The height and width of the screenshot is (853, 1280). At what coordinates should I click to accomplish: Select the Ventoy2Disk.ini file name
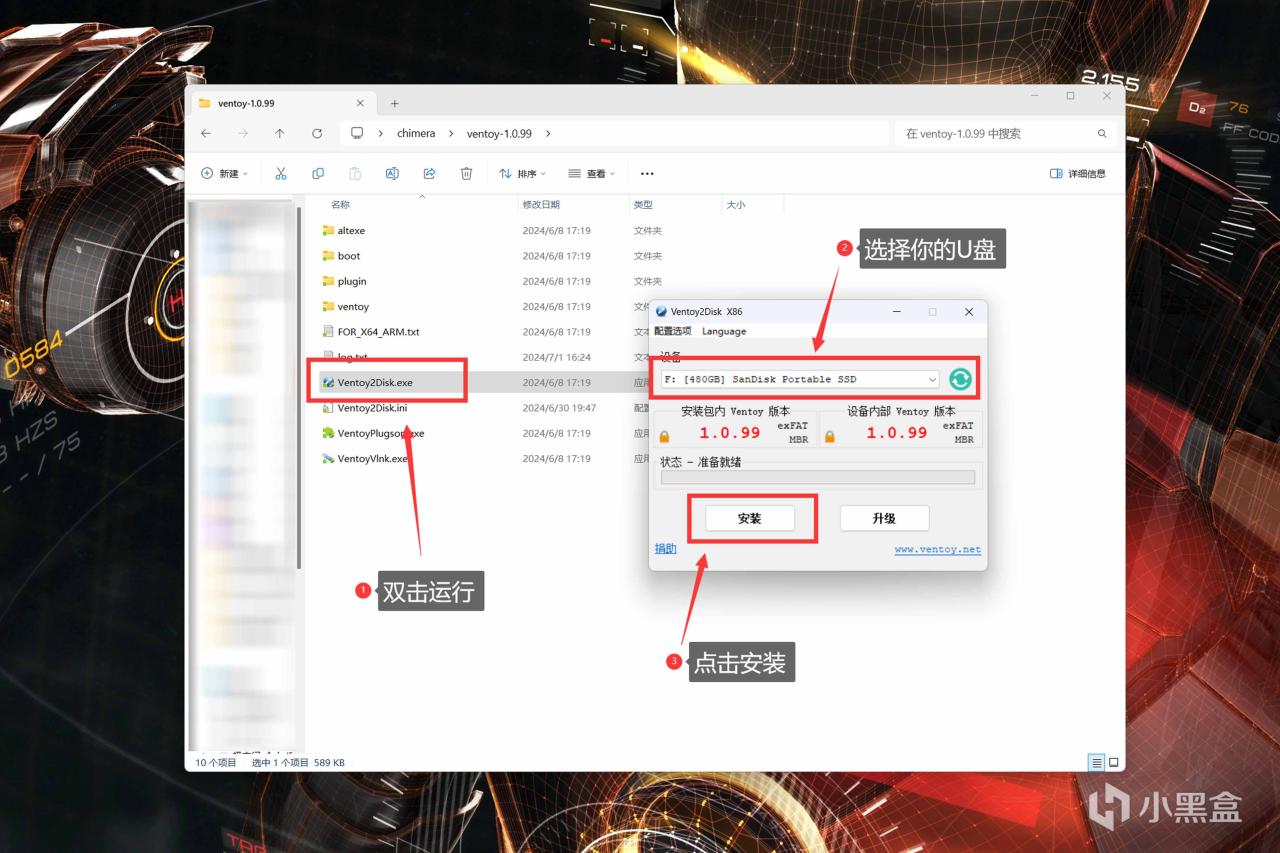372,408
